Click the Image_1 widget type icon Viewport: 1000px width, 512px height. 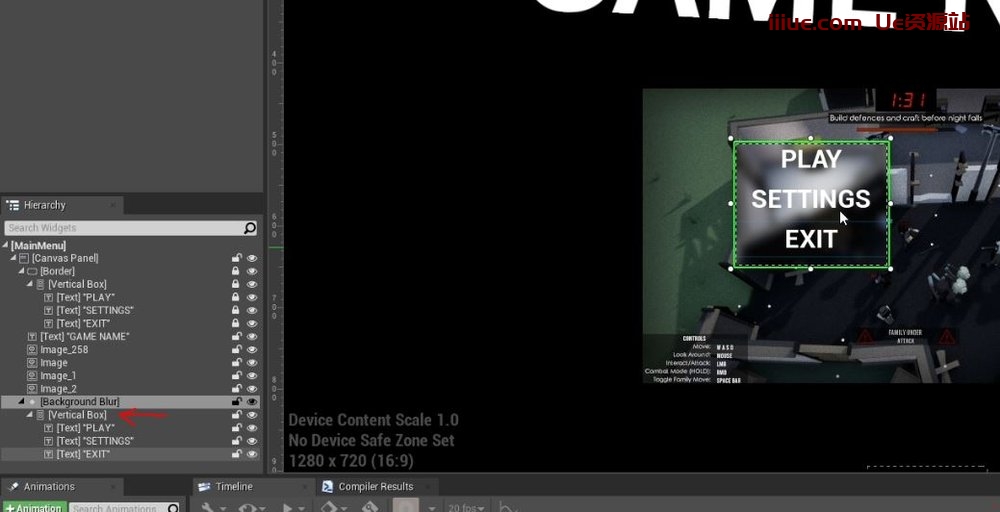[33, 376]
